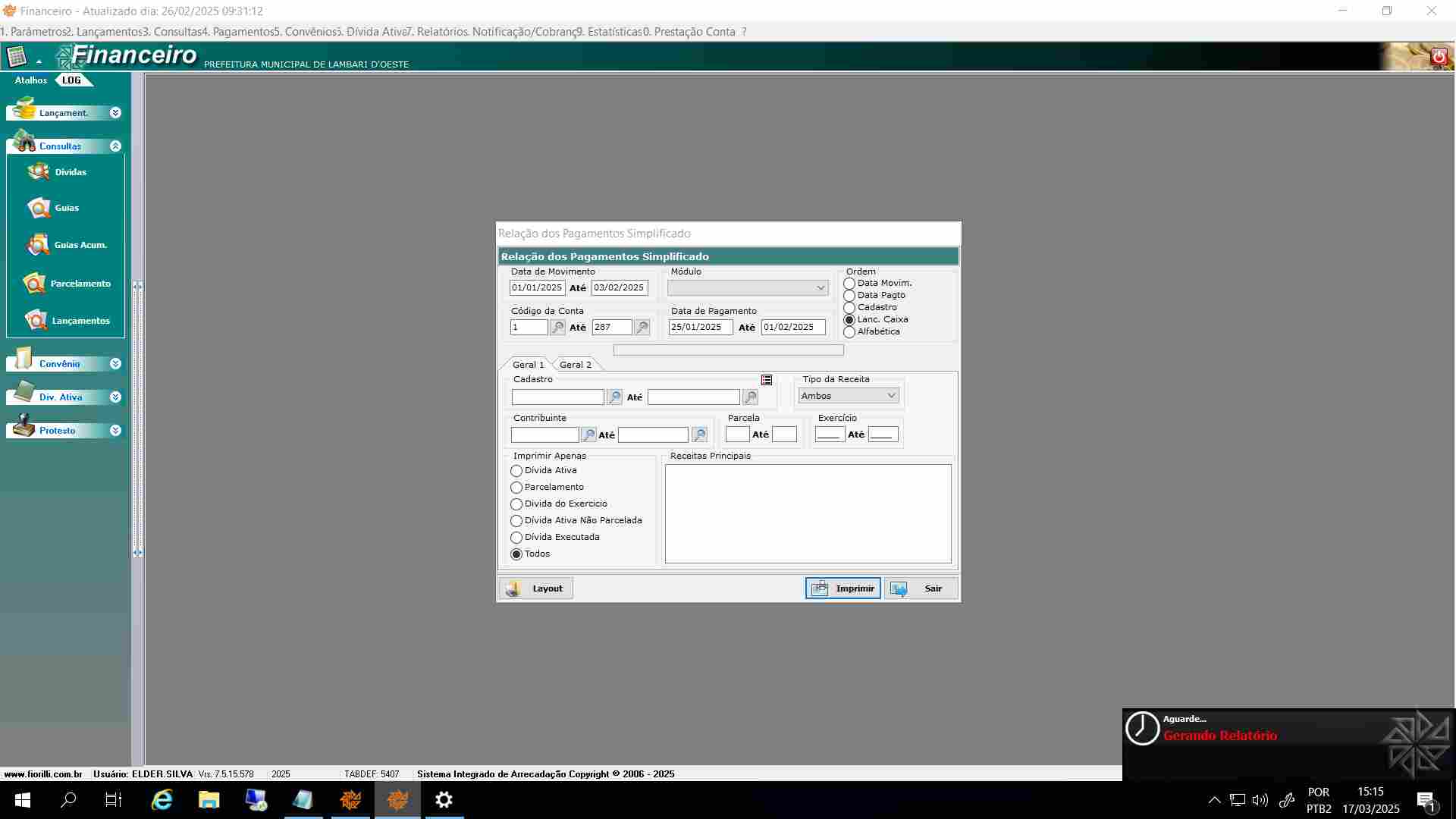Image resolution: width=1456 pixels, height=819 pixels.
Task: Click search magnifier after first Cadastro field
Action: click(x=615, y=397)
